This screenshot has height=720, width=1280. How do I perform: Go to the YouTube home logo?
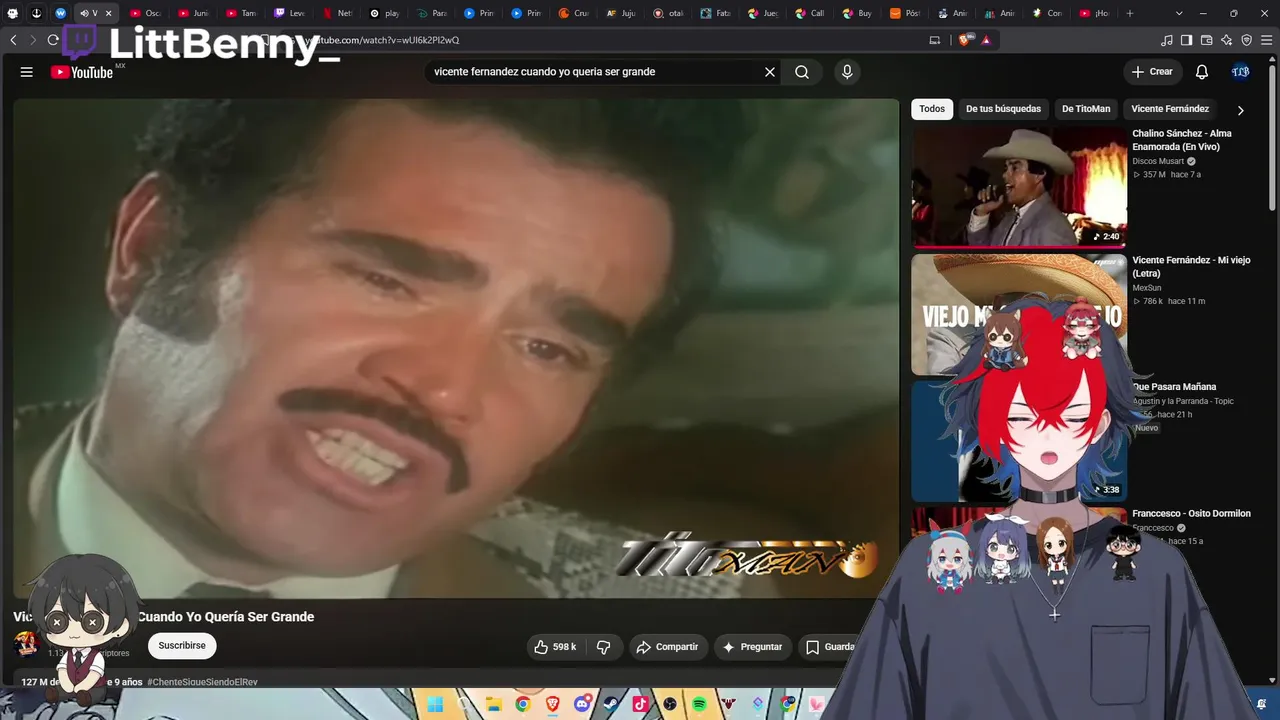(x=82, y=72)
